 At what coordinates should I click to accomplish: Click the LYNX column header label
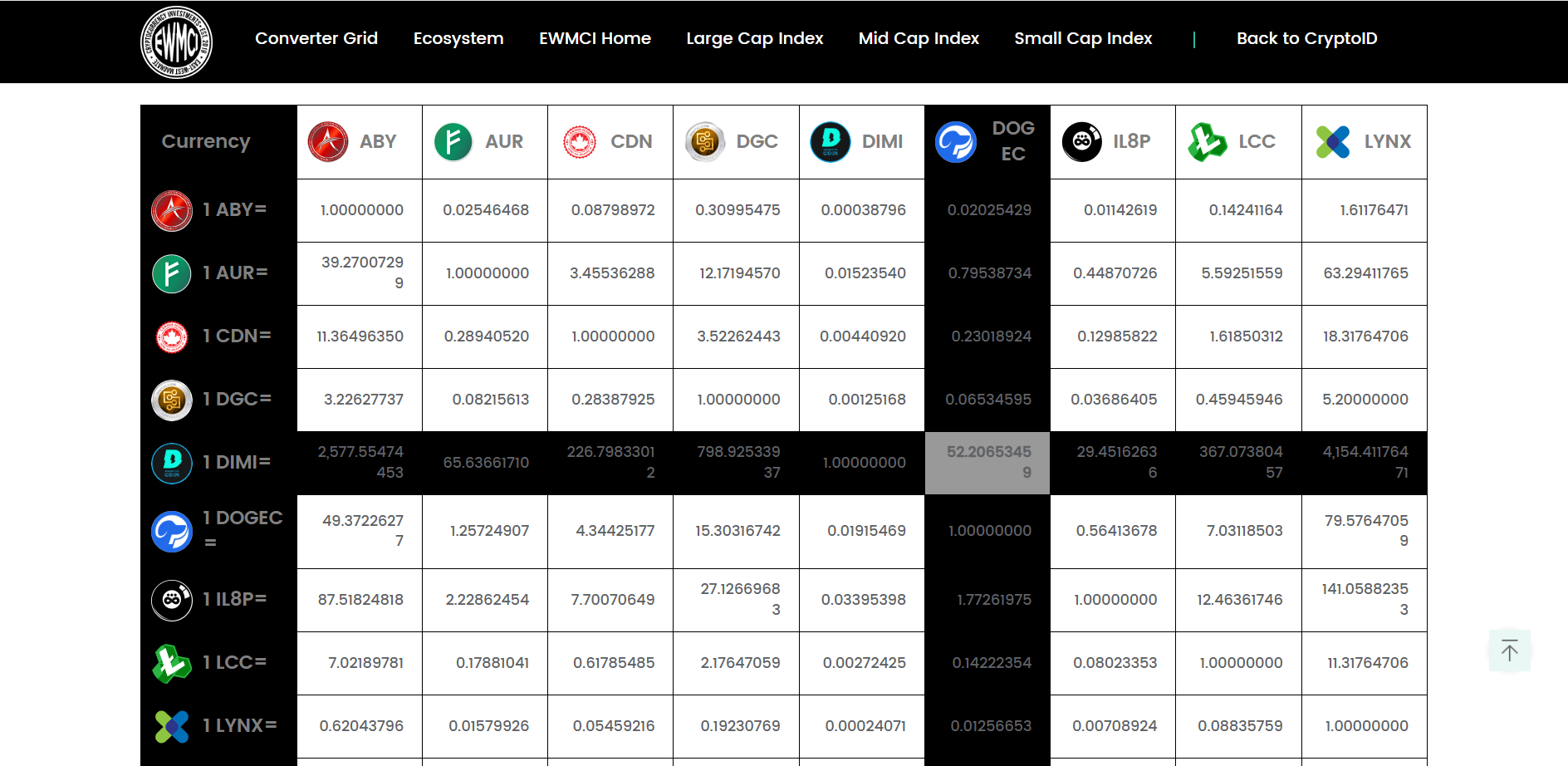tap(1388, 141)
